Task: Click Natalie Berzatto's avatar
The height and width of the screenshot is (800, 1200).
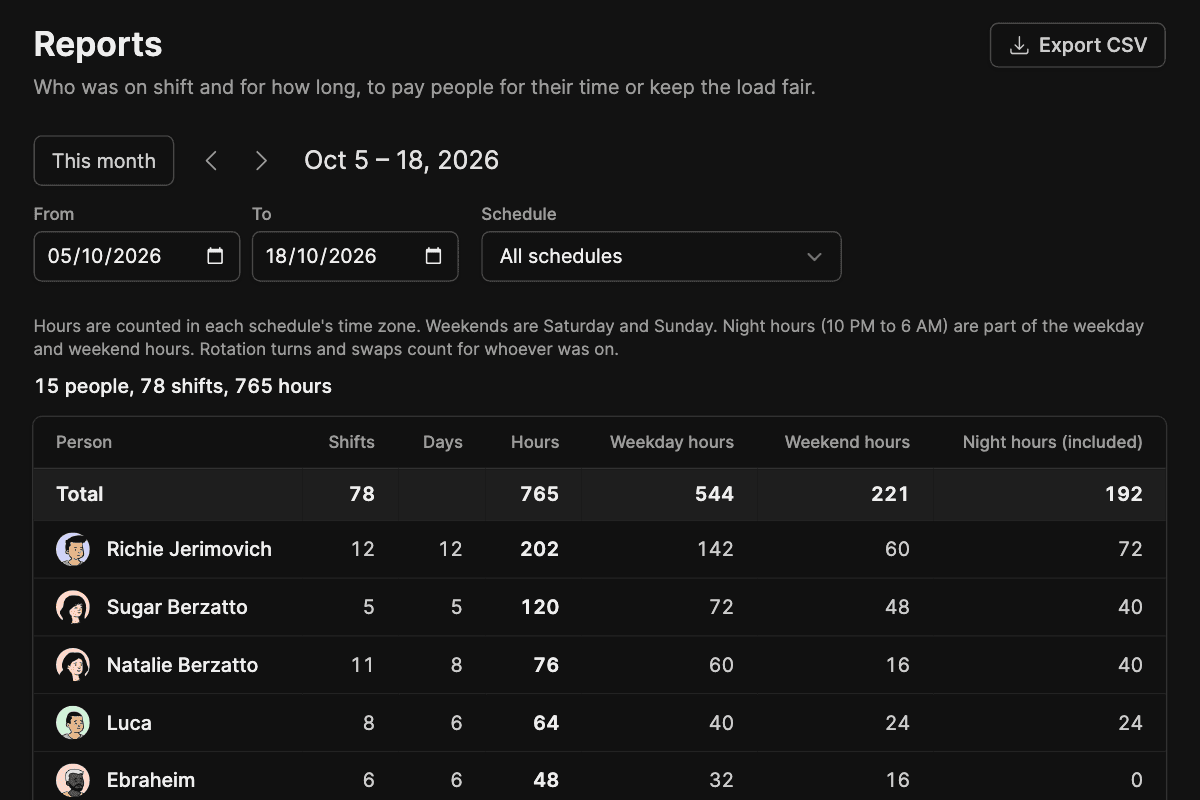Action: pyautogui.click(x=73, y=665)
